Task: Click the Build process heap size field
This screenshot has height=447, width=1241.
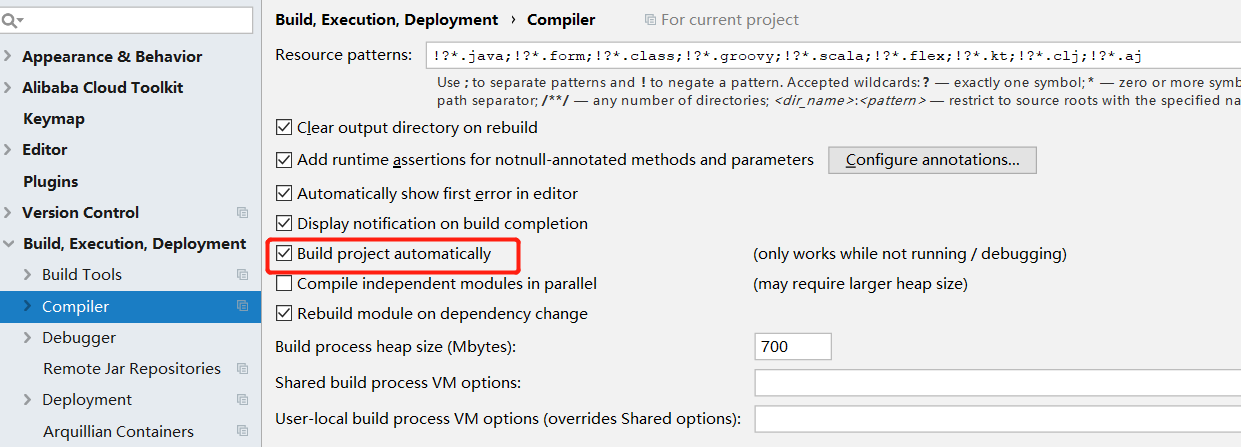Action: pyautogui.click(x=793, y=347)
